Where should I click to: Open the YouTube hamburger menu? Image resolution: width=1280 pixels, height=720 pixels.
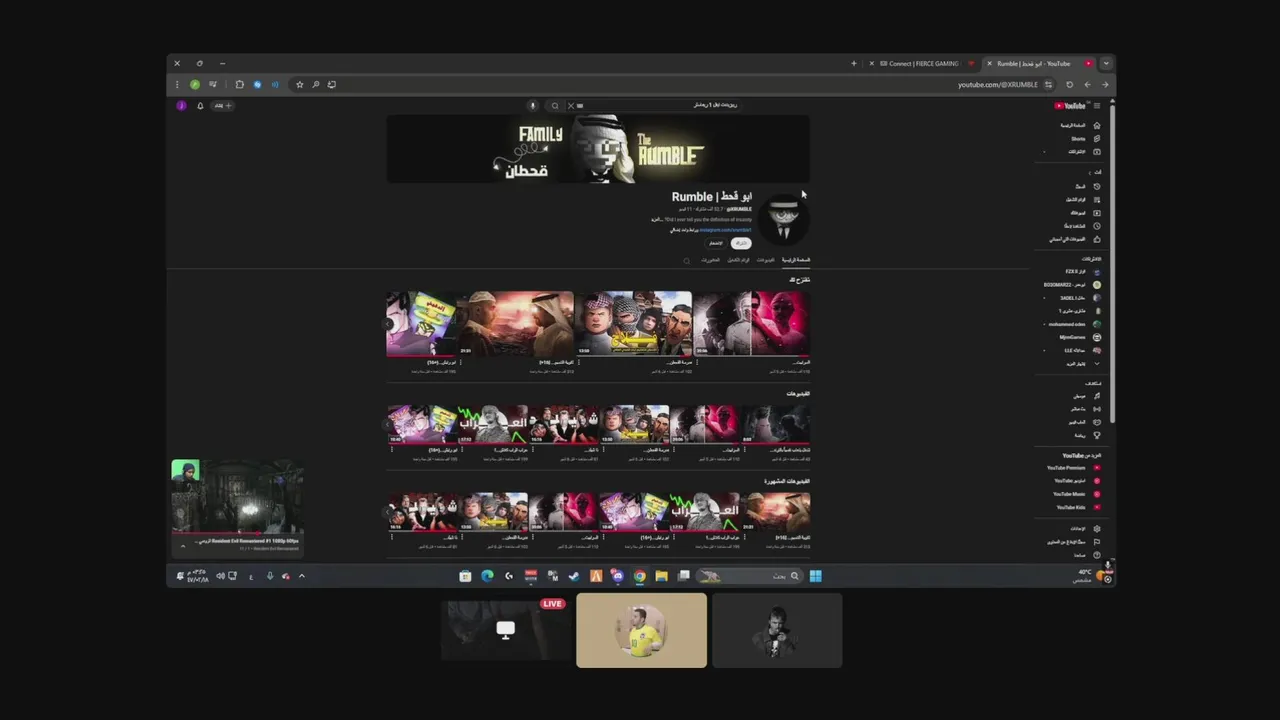point(1097,105)
